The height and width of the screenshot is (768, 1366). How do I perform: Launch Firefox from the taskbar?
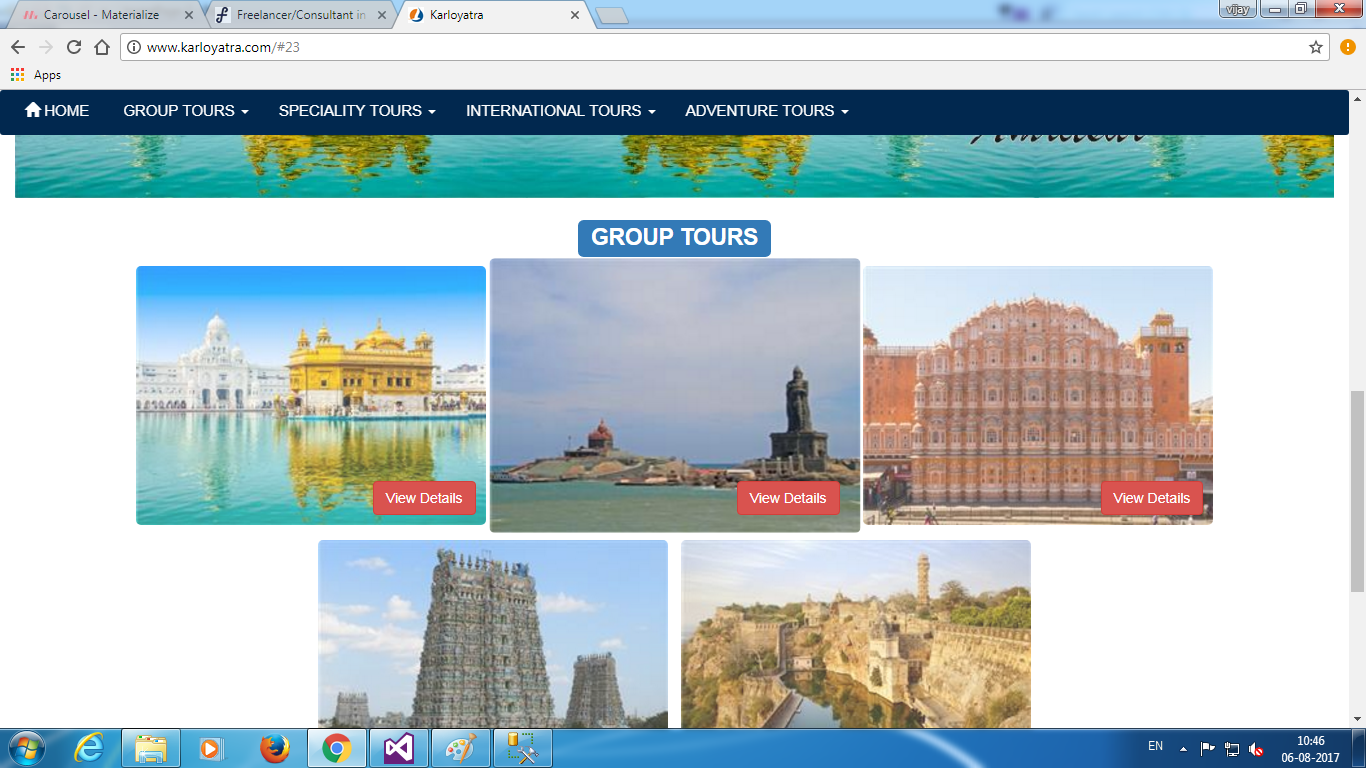pyautogui.click(x=274, y=748)
